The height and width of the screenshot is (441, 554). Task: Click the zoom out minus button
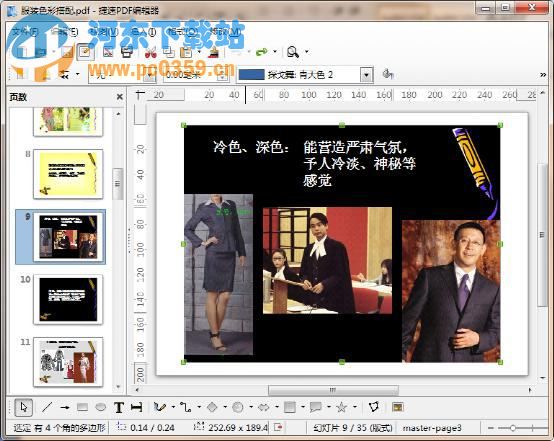coord(490,428)
